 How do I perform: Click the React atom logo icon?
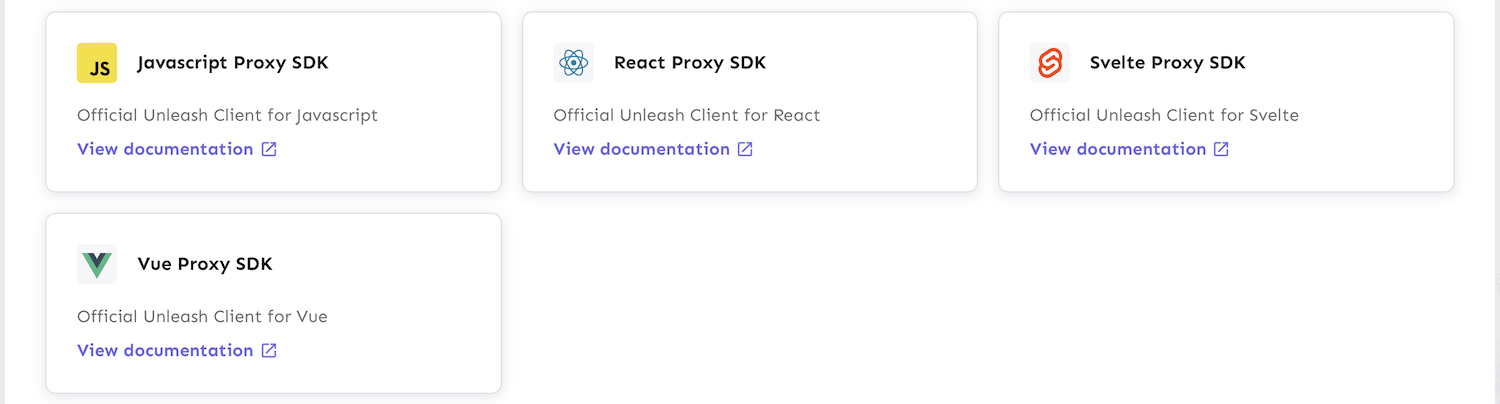573,63
